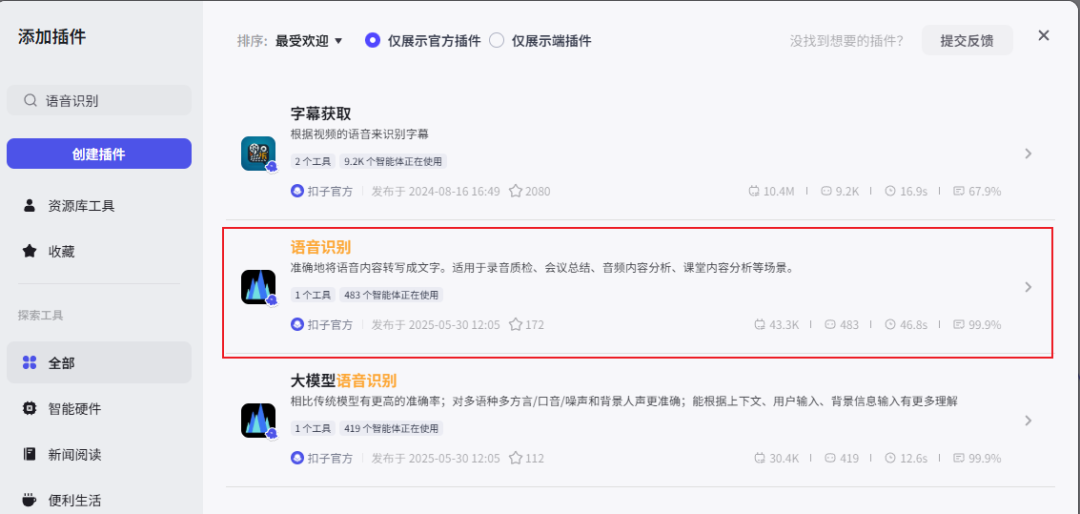This screenshot has height=514, width=1080.
Task: Click the 语音识别 plugin waveform icon
Action: [x=258, y=287]
